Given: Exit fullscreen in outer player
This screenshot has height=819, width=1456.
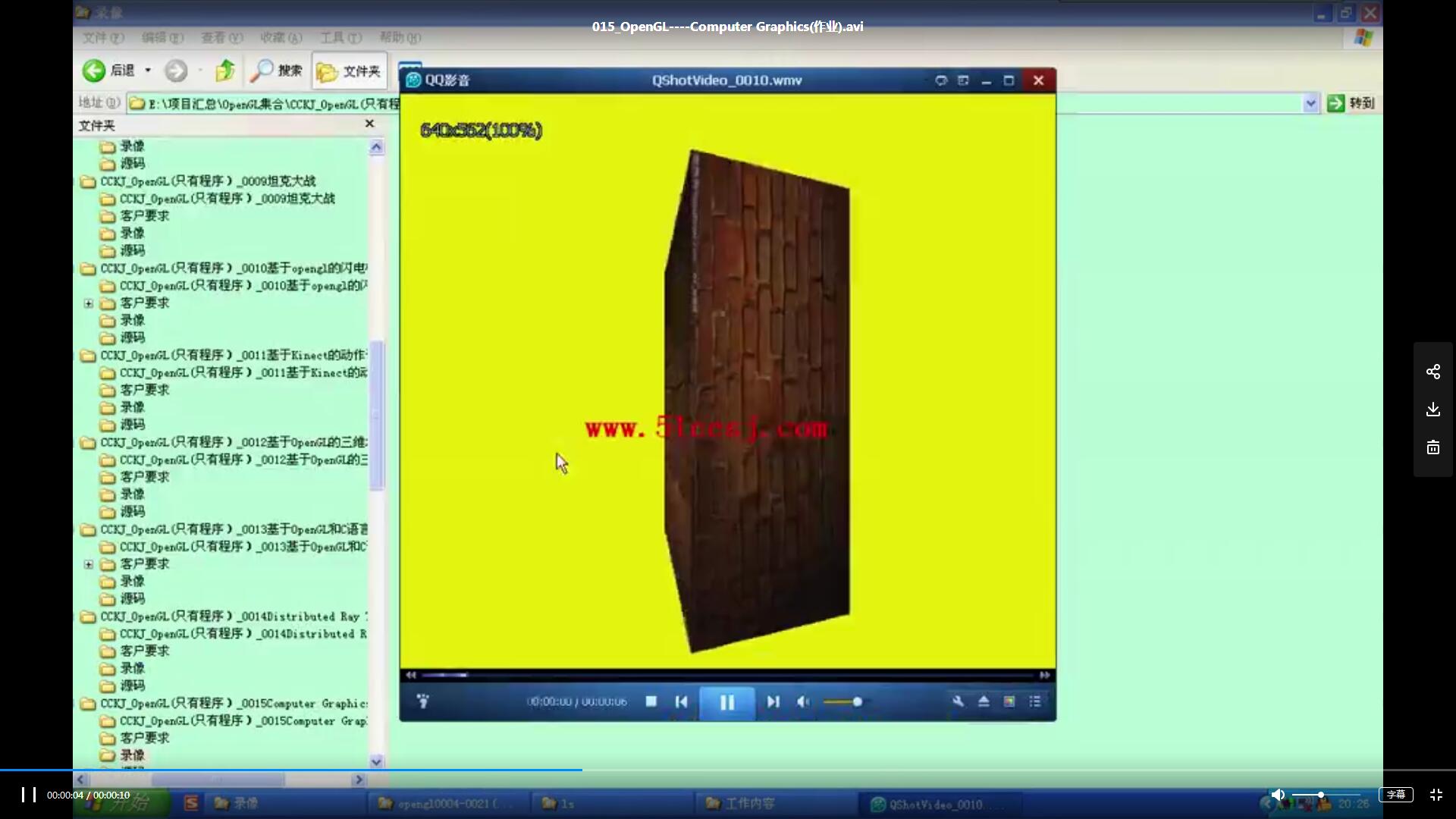Looking at the screenshot, I should click(1436, 795).
